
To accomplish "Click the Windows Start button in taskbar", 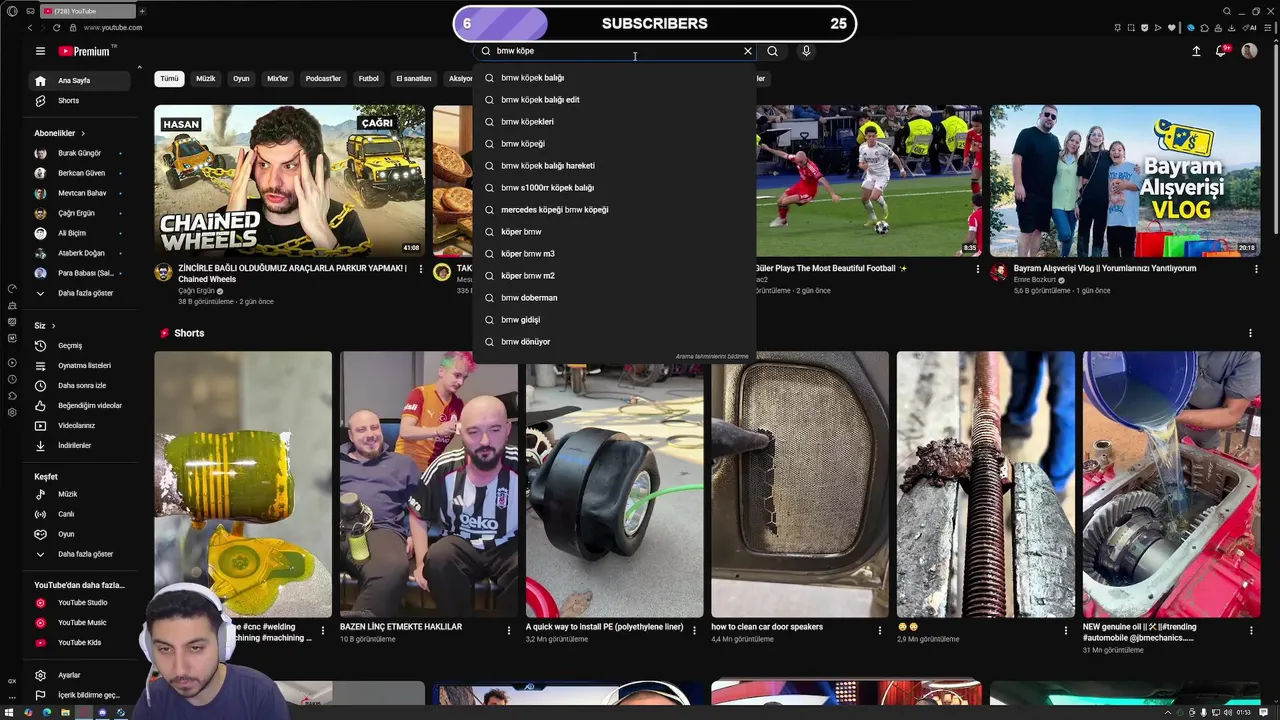I will coord(11,713).
